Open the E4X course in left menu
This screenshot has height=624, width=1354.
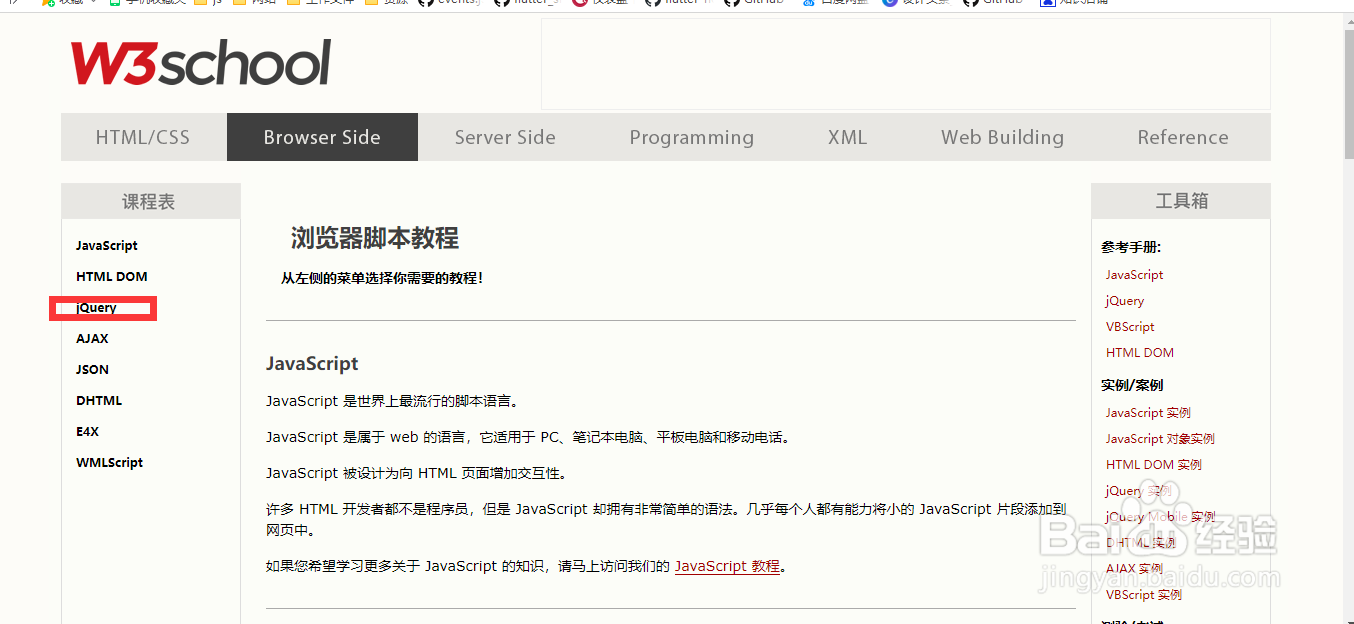point(87,431)
